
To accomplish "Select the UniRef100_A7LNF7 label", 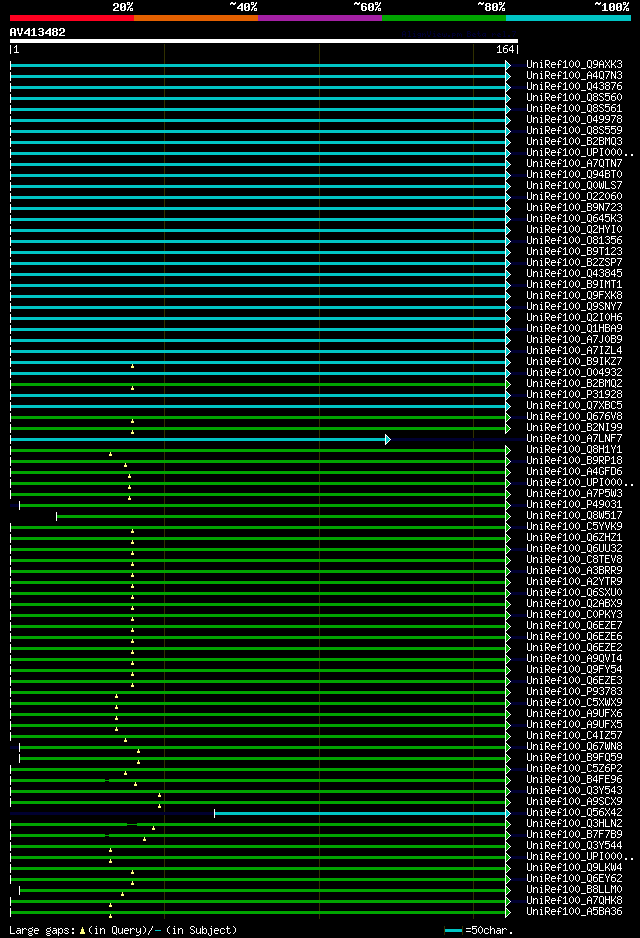I will point(574,438).
